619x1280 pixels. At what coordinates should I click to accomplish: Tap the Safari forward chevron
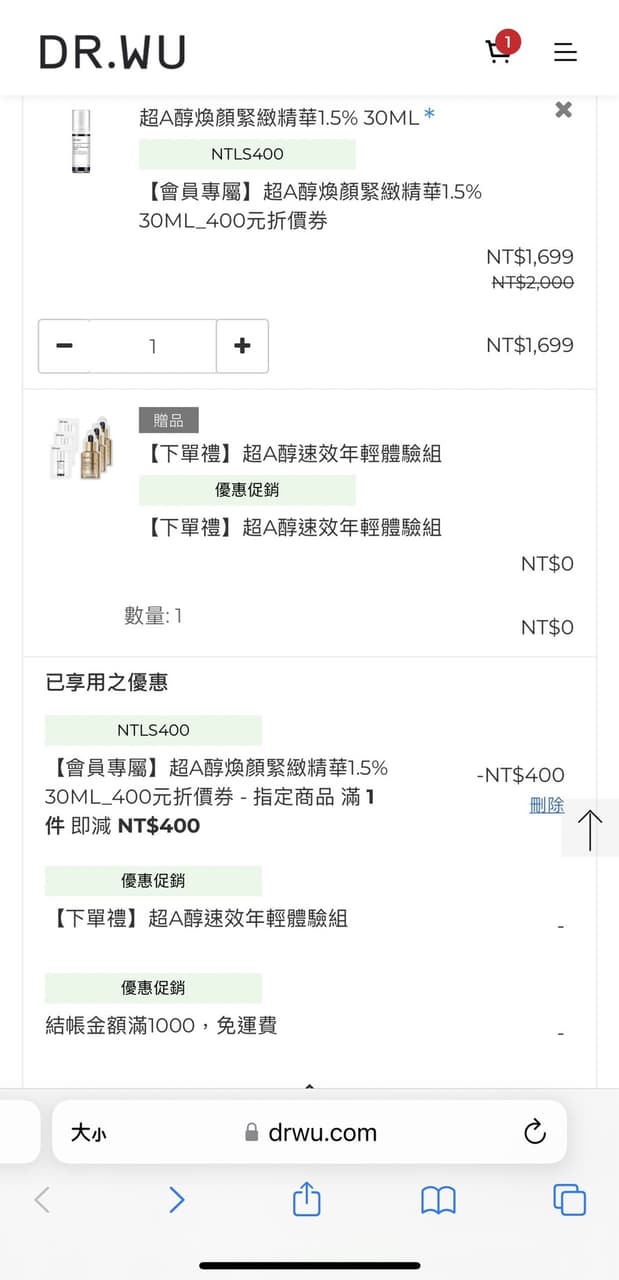(177, 1199)
